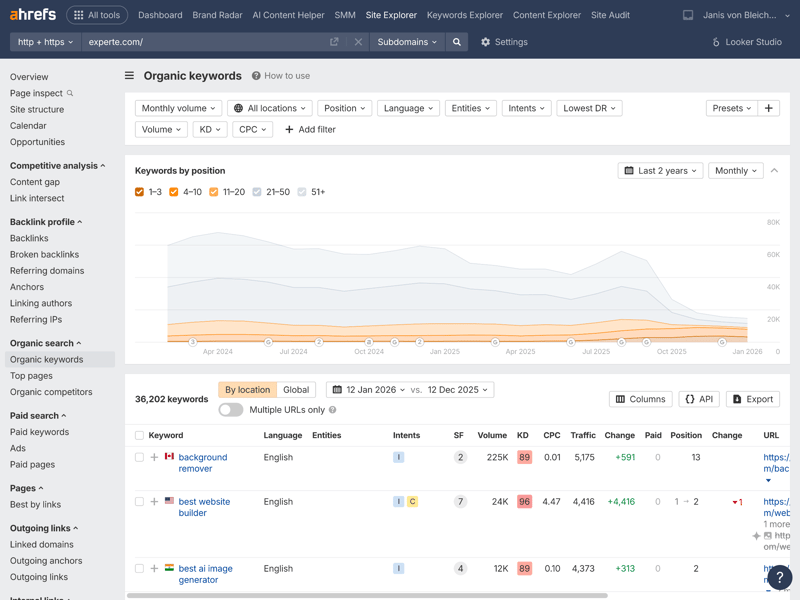Open the hamburger menu beside Organic keywords
The height and width of the screenshot is (600, 800).
point(129,75)
